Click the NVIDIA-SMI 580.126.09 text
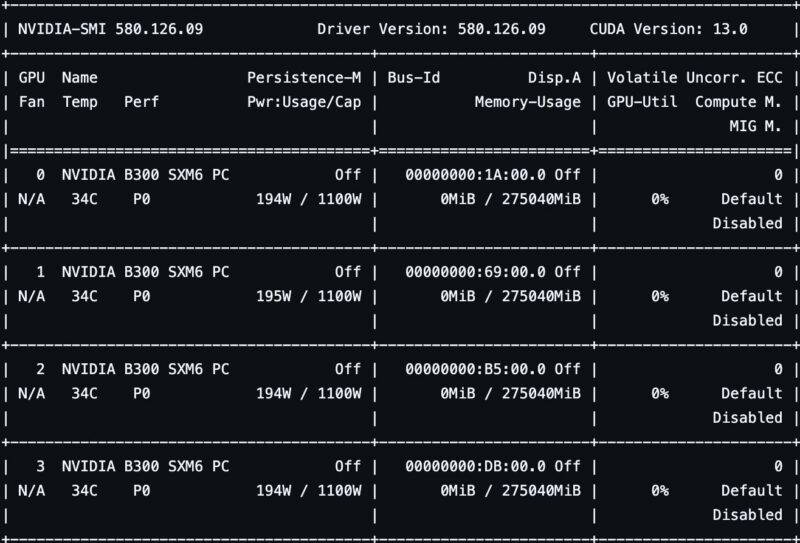 (110, 29)
